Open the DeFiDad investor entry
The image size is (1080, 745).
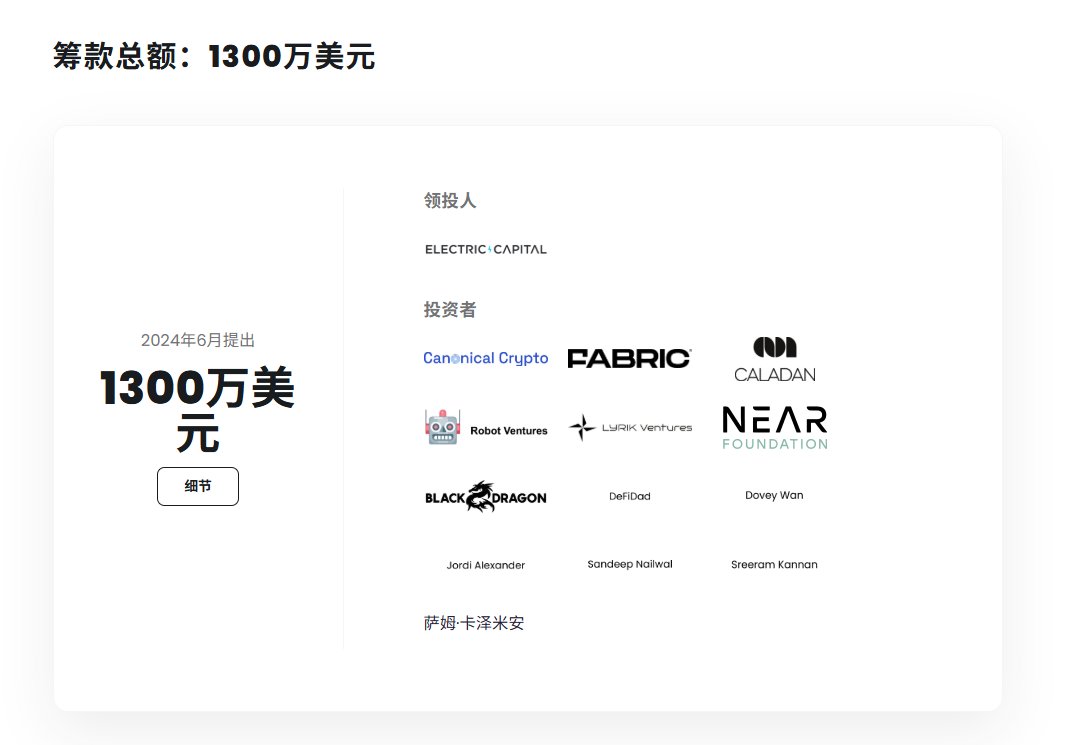630,496
